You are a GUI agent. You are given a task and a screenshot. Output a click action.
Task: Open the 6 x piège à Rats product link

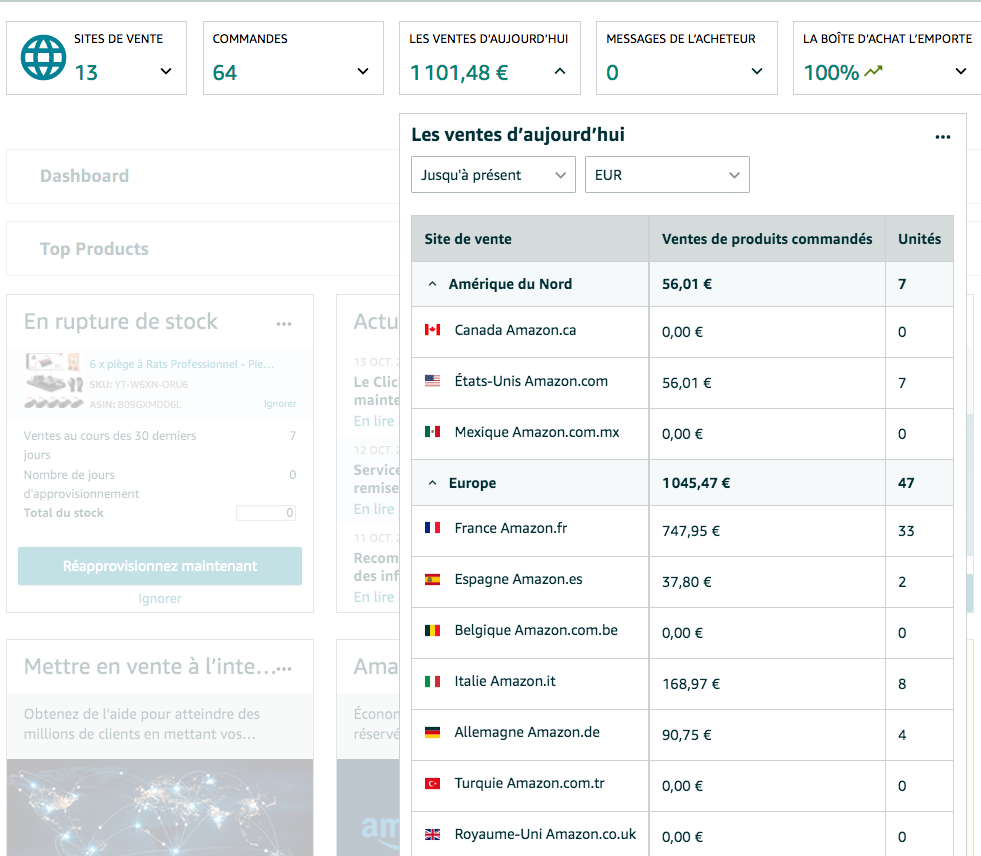[x=181, y=364]
